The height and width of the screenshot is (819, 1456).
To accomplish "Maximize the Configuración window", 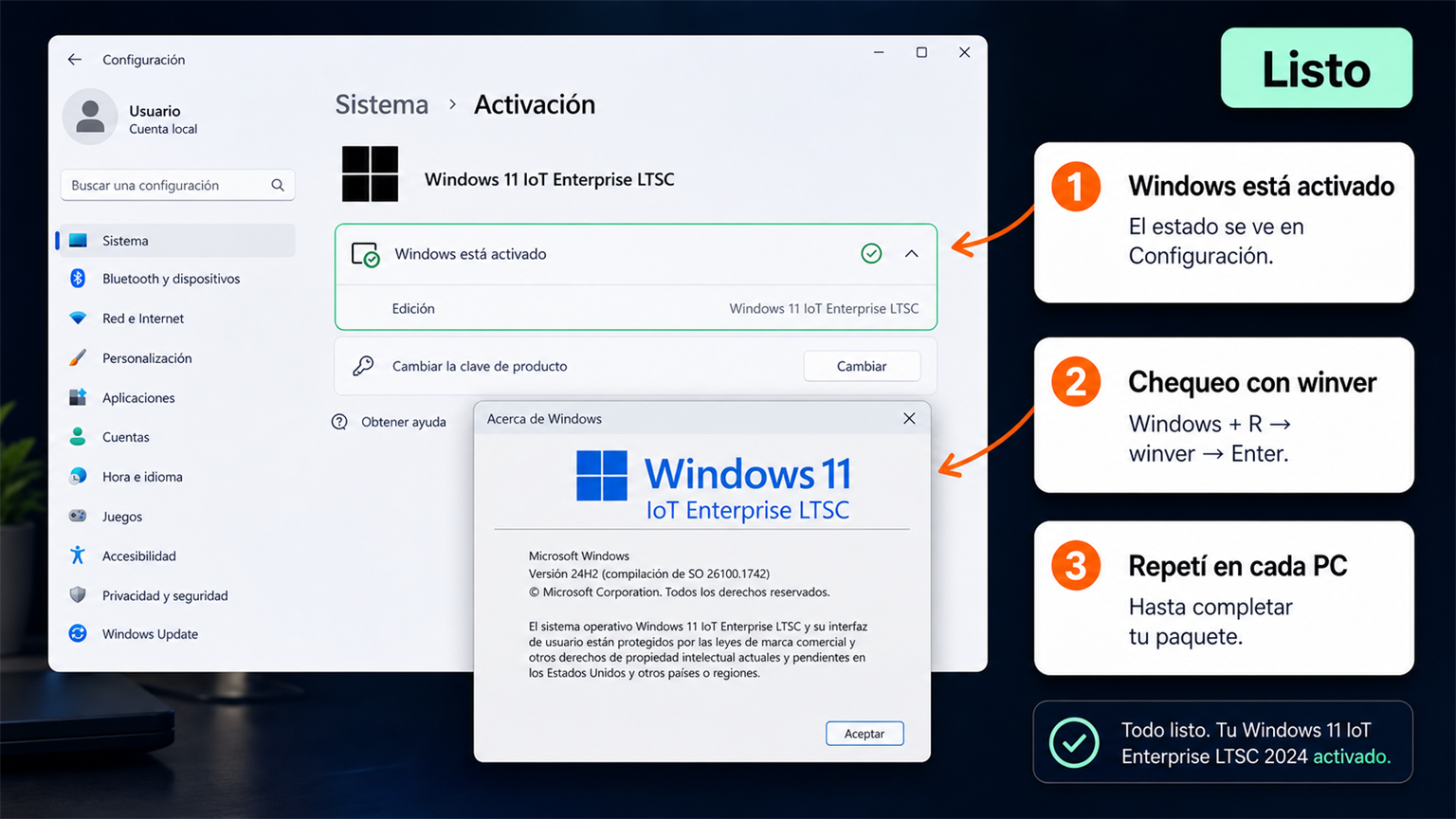I will point(921,52).
